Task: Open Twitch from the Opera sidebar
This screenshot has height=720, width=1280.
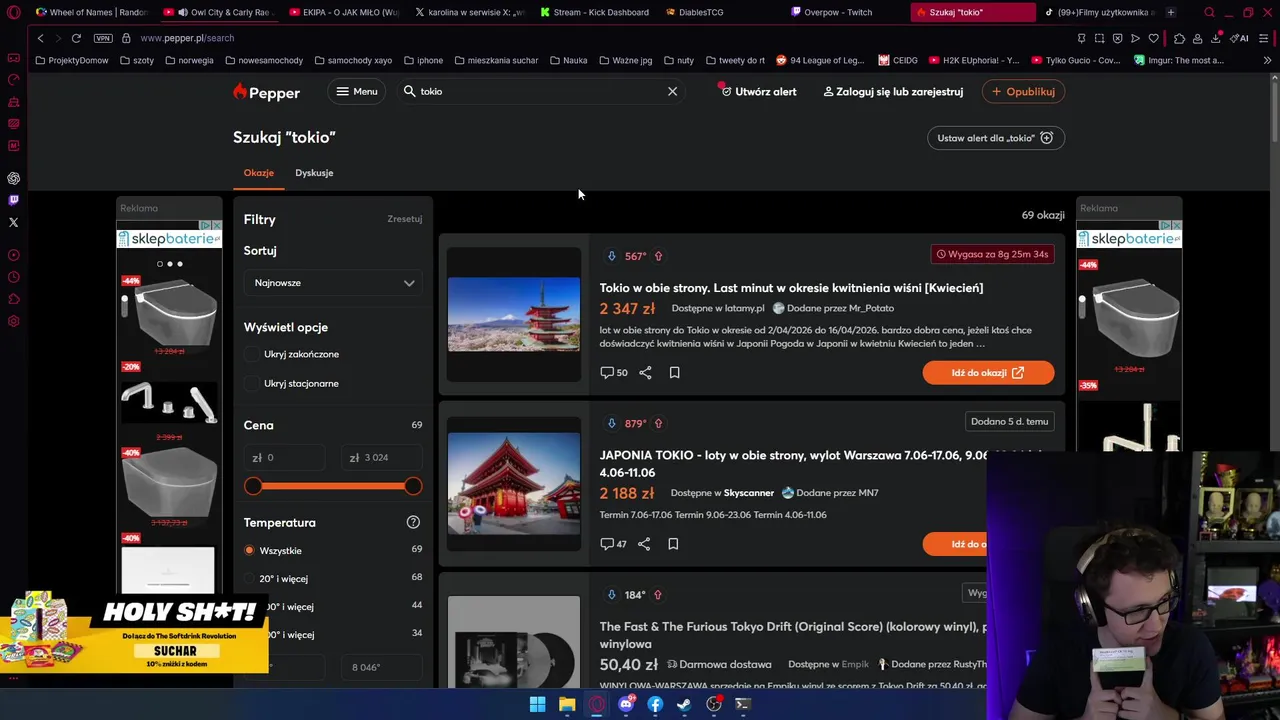Action: click(13, 200)
